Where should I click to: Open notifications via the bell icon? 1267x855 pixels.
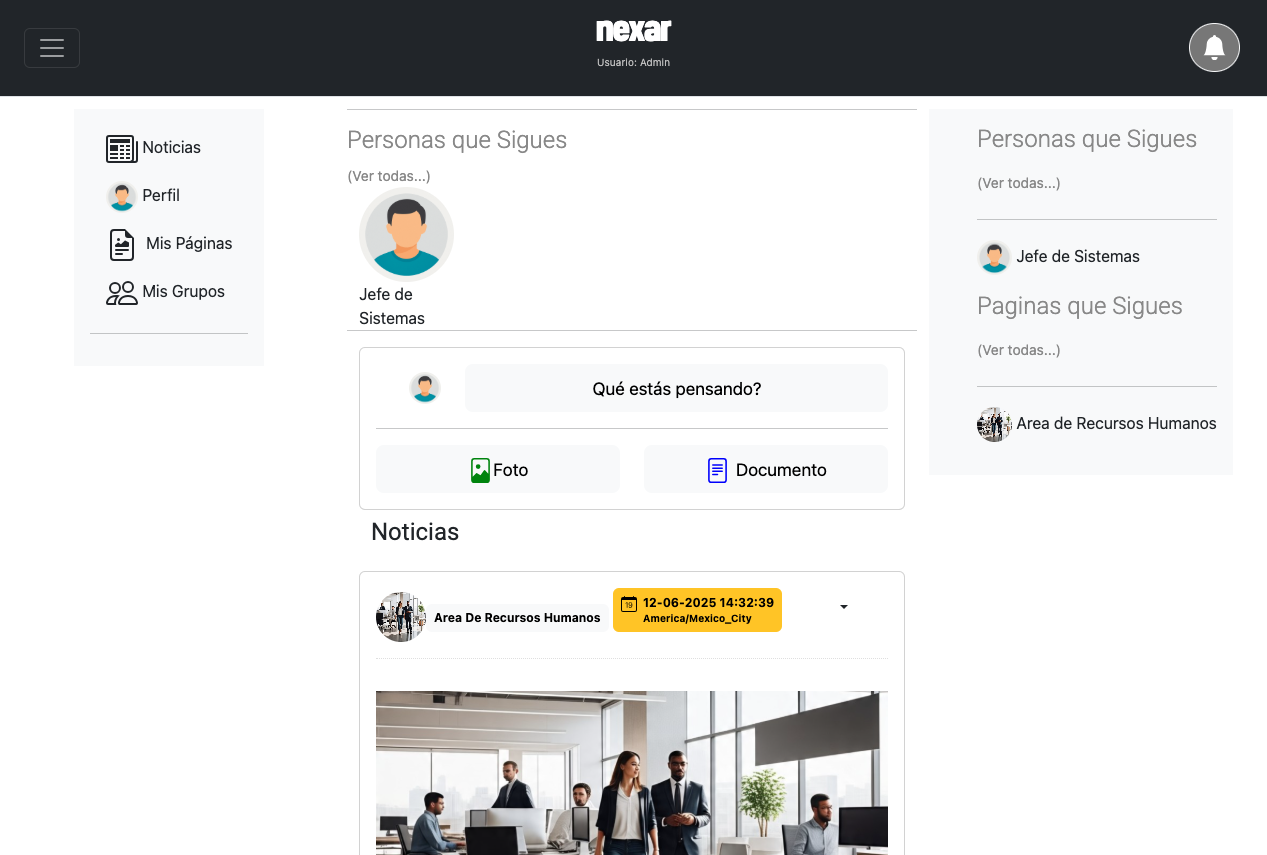(1214, 48)
